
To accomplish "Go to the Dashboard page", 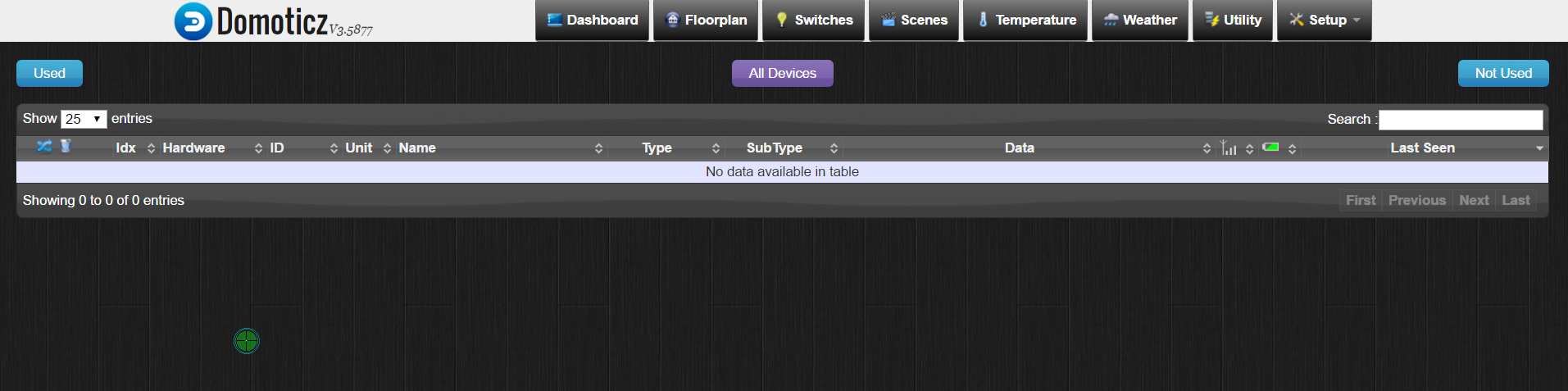I will click(592, 20).
